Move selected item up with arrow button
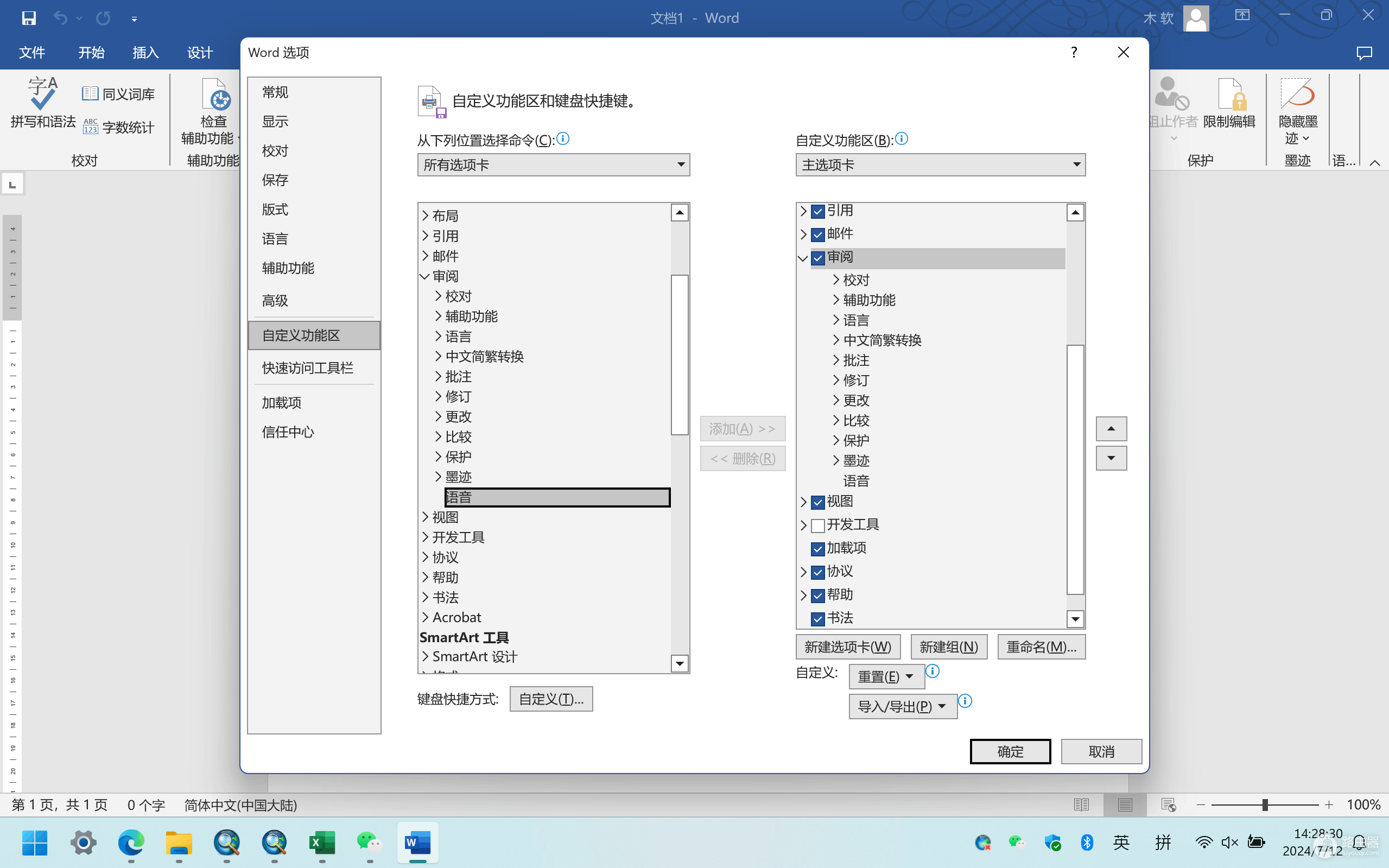 coord(1111,428)
